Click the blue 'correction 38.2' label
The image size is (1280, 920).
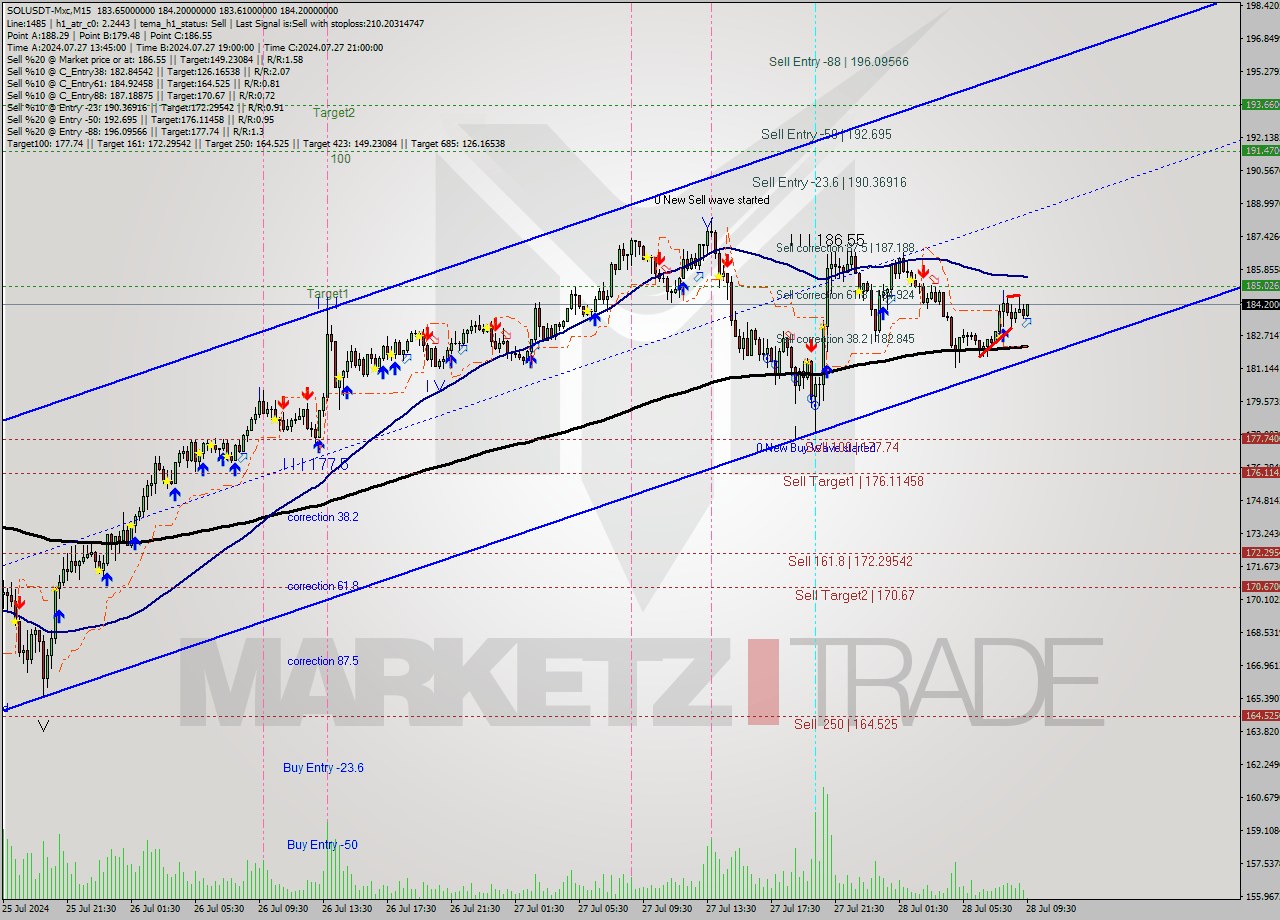(322, 517)
